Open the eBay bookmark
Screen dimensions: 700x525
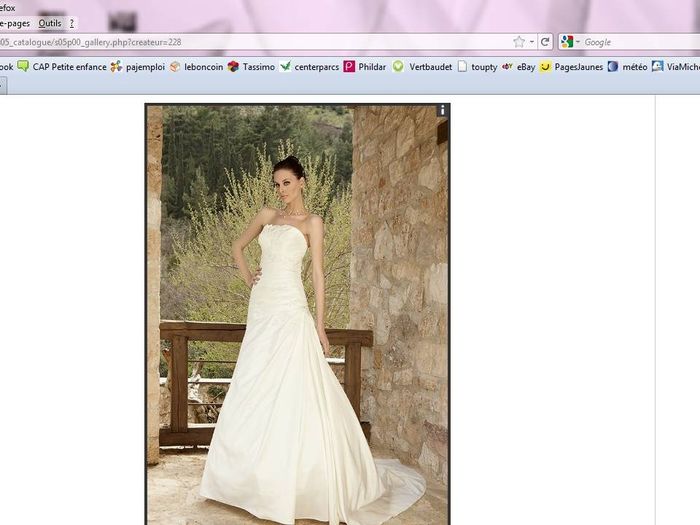(526, 67)
